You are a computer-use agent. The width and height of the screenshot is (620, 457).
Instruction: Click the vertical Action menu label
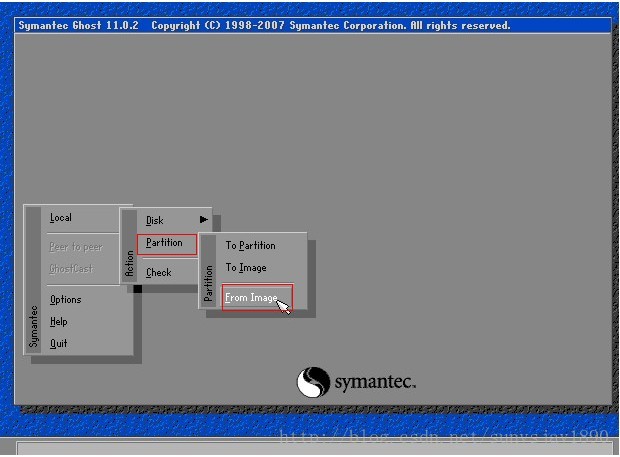[129, 263]
